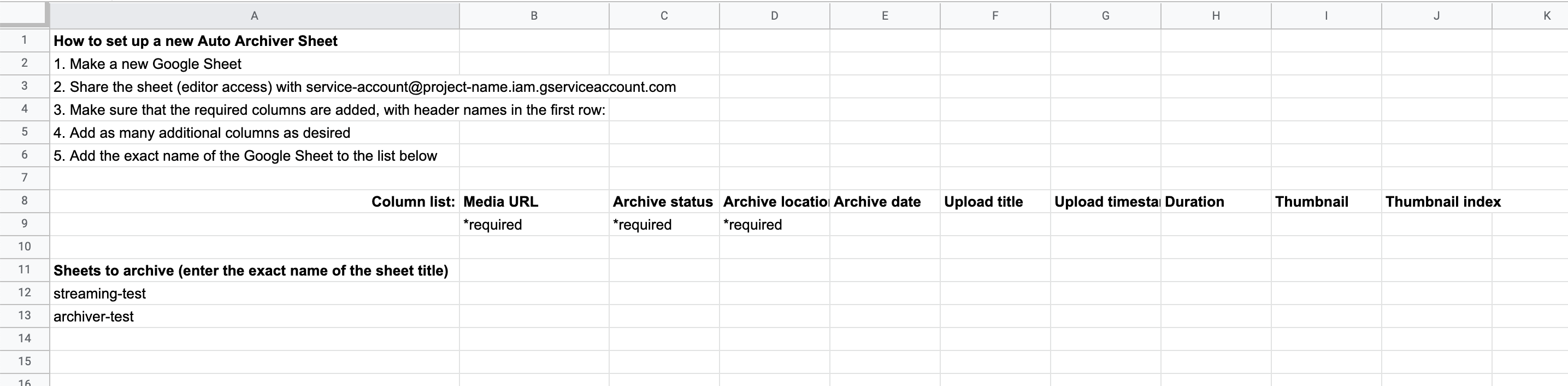This screenshot has width=1568, height=386.
Task: Select column header B
Action: point(533,15)
